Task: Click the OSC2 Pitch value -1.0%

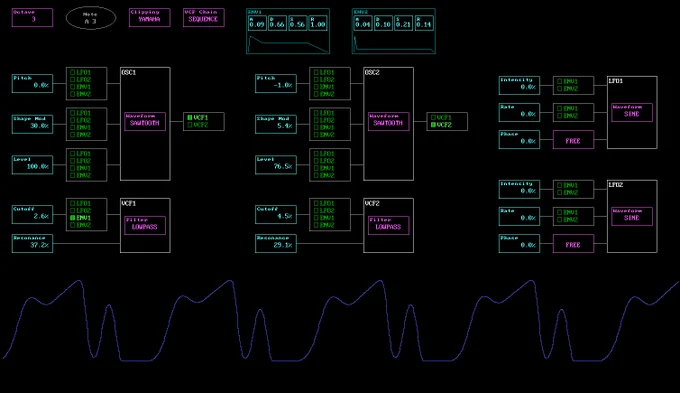Action: pos(276,83)
